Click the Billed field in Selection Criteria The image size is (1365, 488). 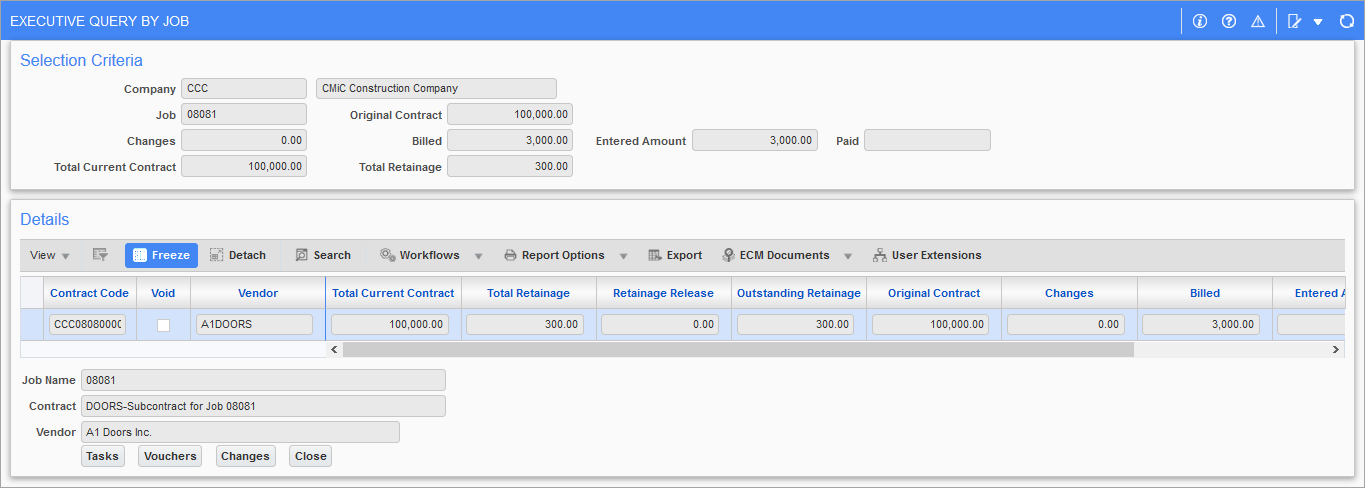[x=510, y=141]
